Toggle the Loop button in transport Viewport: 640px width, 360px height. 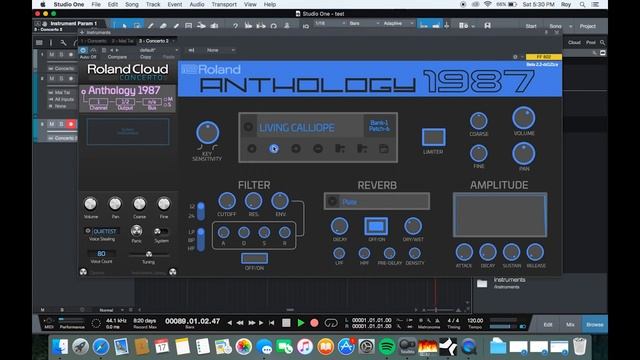coord(331,323)
